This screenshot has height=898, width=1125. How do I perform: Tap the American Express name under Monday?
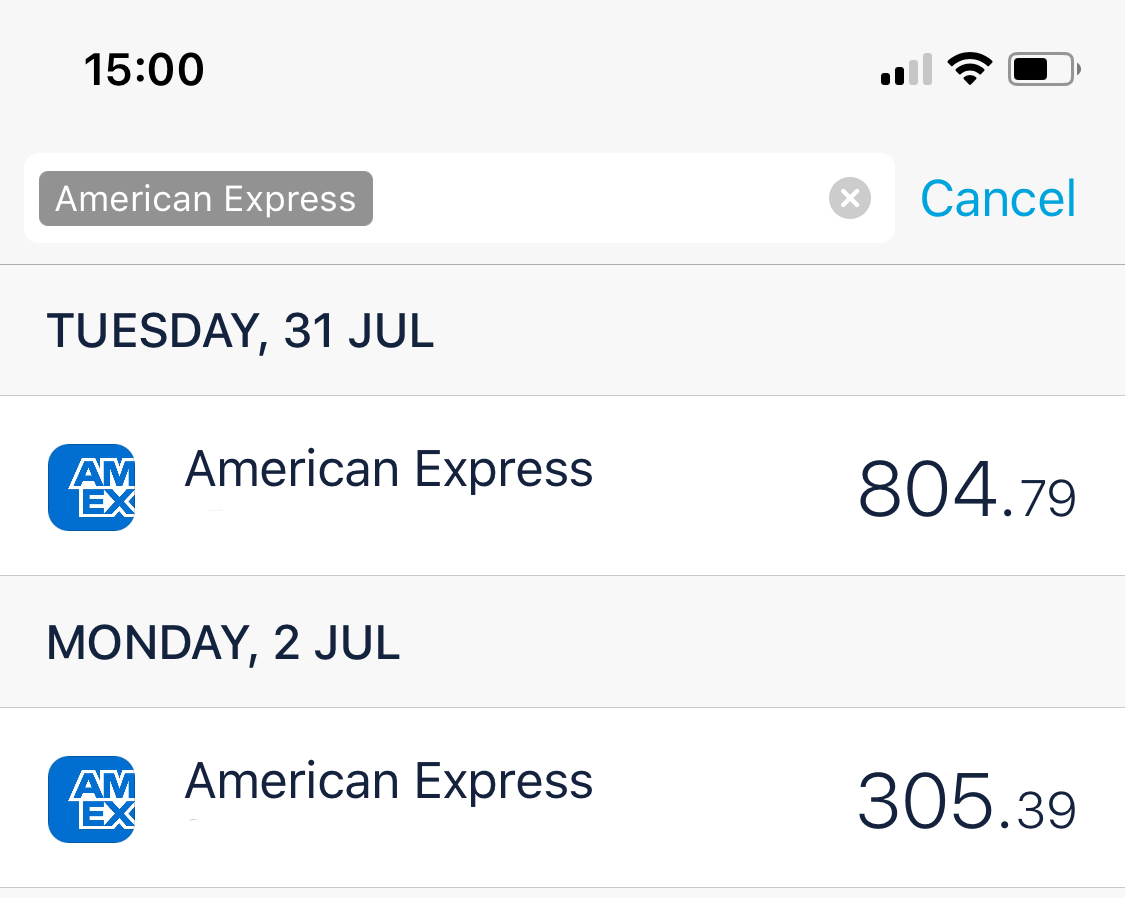click(389, 781)
